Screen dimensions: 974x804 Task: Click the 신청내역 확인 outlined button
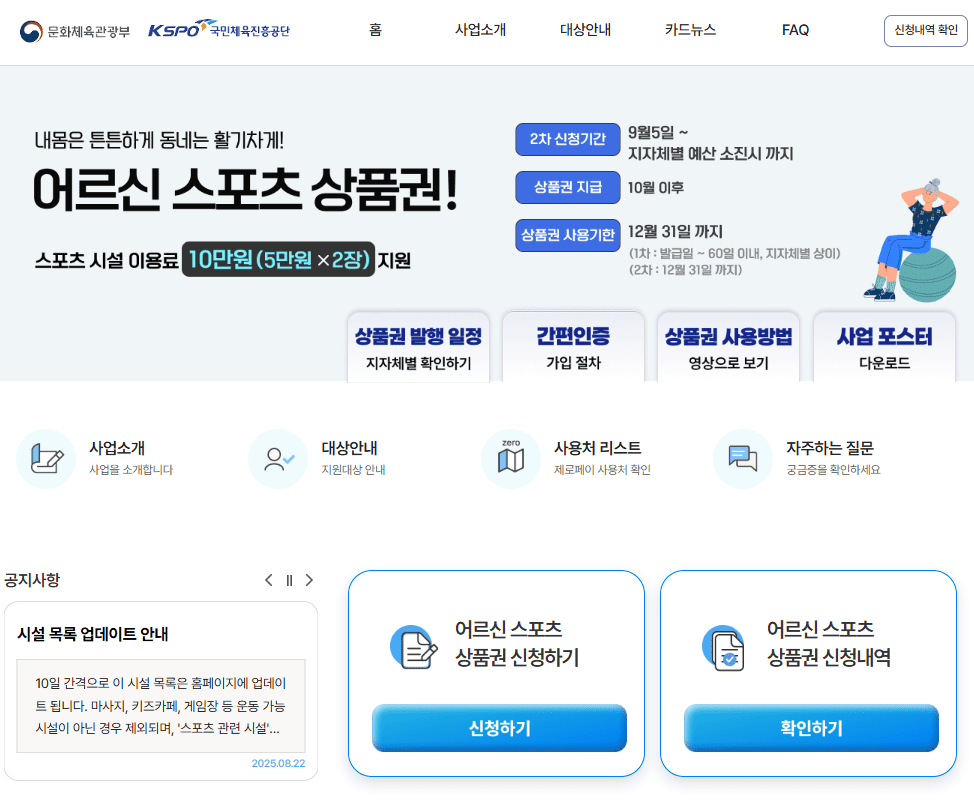pos(925,30)
